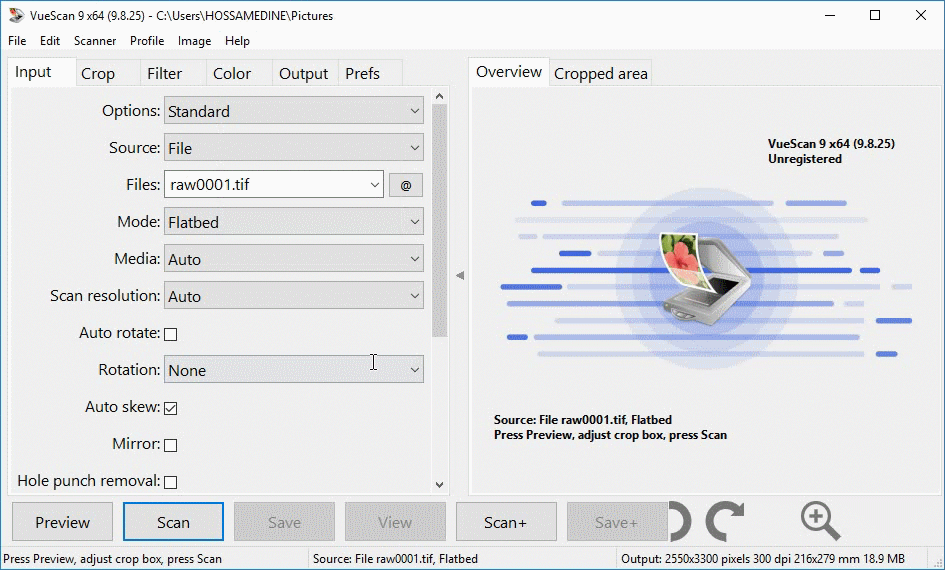Click the @ button next to Files

406,185
